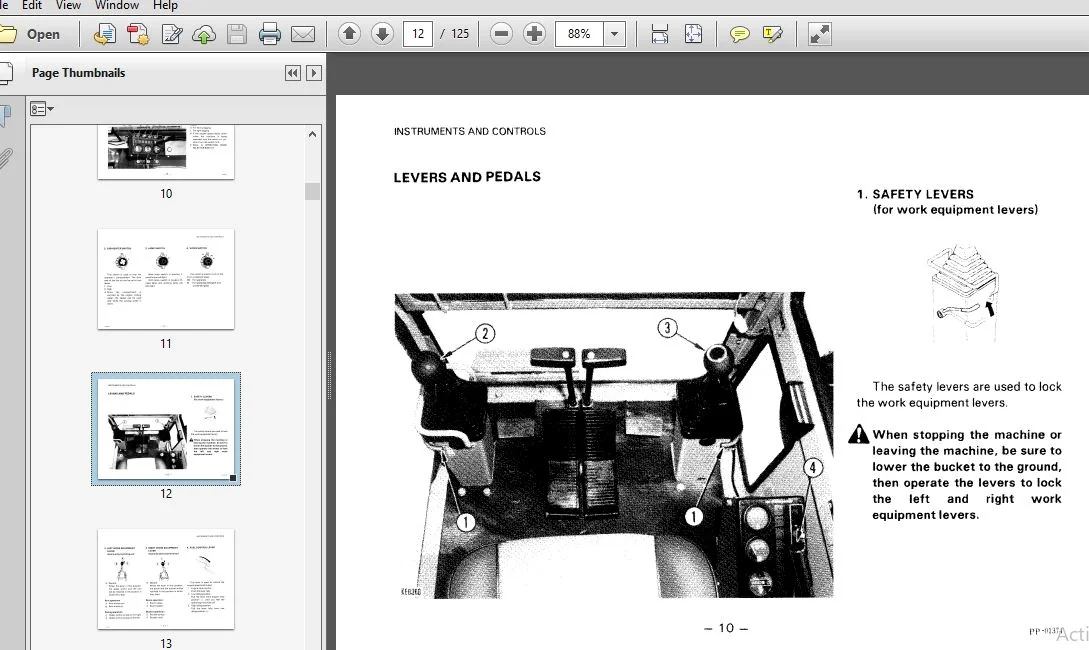Click the safety lever diagram illustration
Image resolution: width=1089 pixels, height=650 pixels.
click(x=963, y=292)
